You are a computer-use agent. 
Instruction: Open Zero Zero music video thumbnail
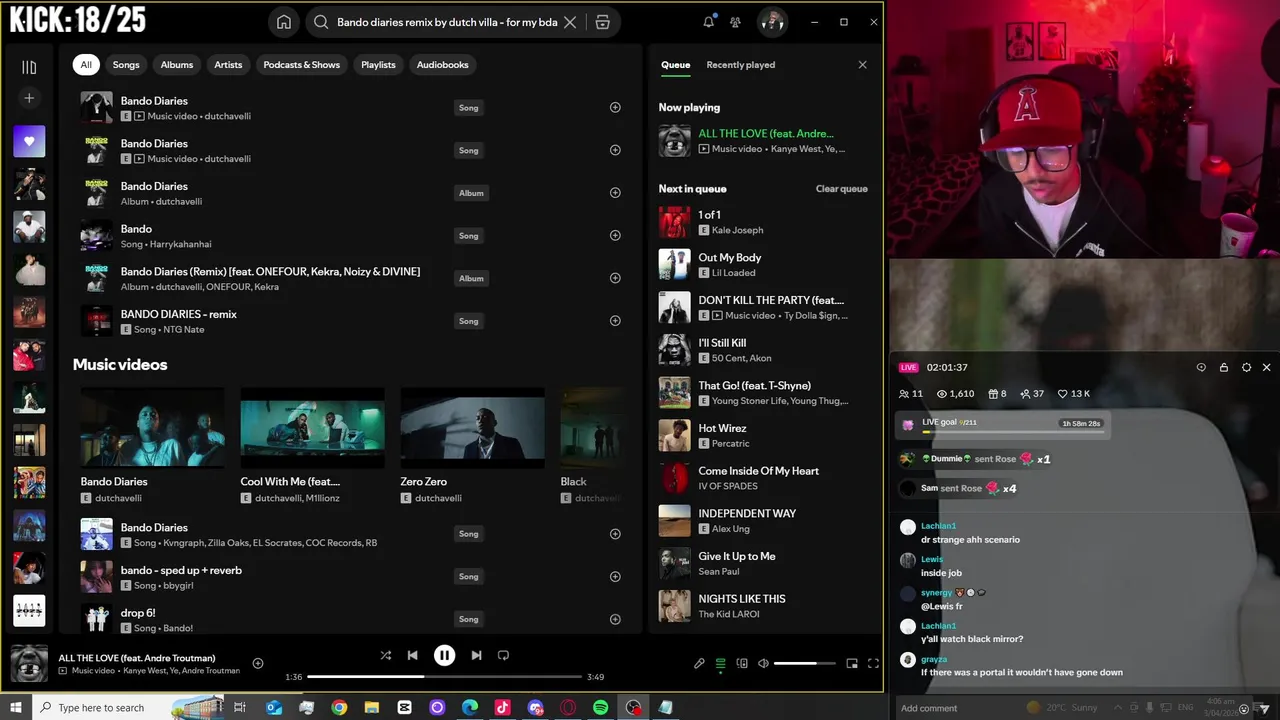[473, 427]
